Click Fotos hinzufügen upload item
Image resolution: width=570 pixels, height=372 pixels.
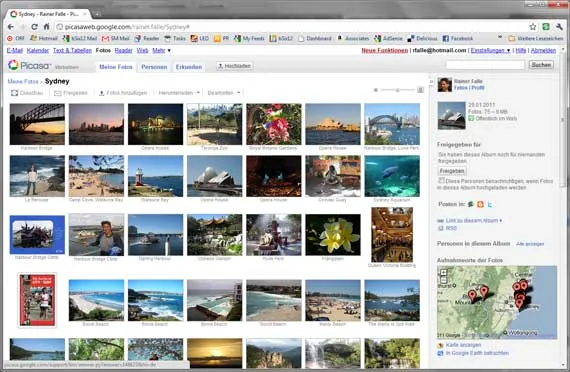point(123,93)
